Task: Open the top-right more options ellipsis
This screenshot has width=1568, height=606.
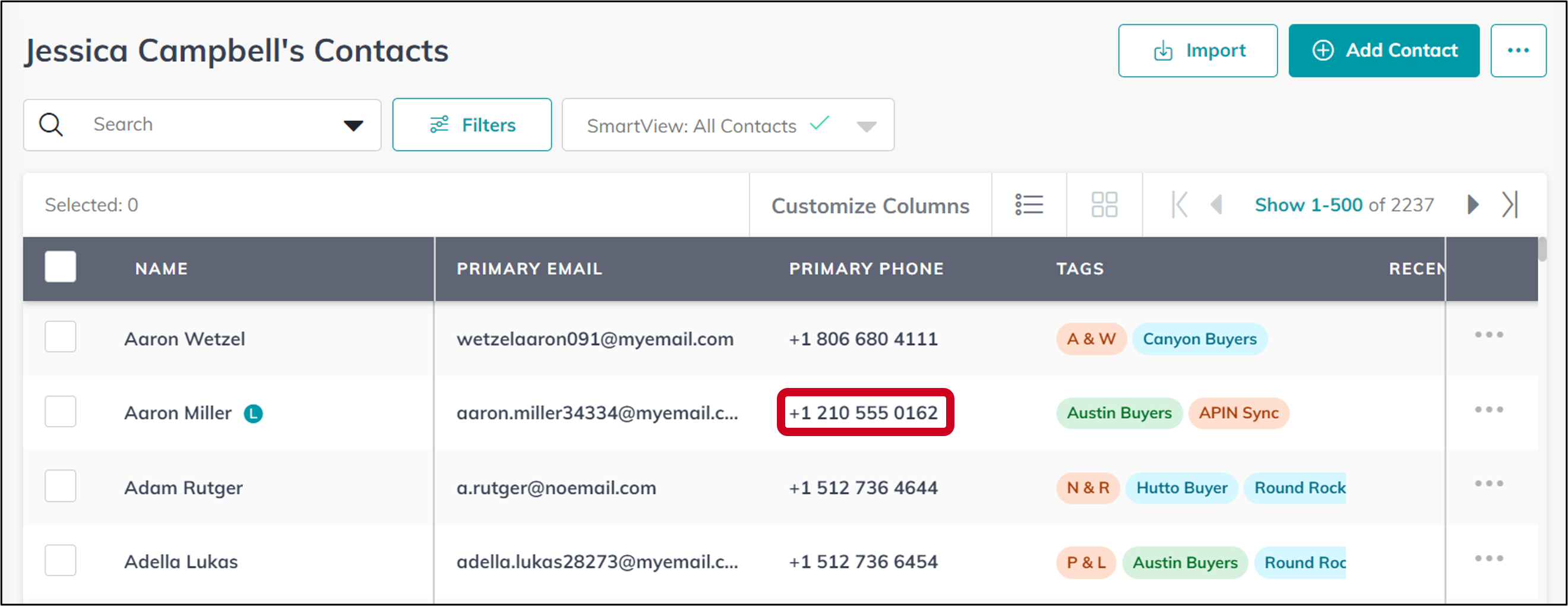Action: 1519,50
